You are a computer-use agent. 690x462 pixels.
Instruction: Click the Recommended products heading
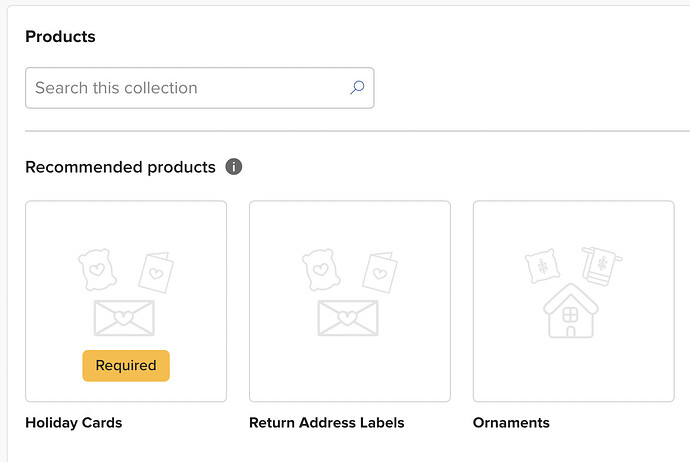[x=121, y=167]
